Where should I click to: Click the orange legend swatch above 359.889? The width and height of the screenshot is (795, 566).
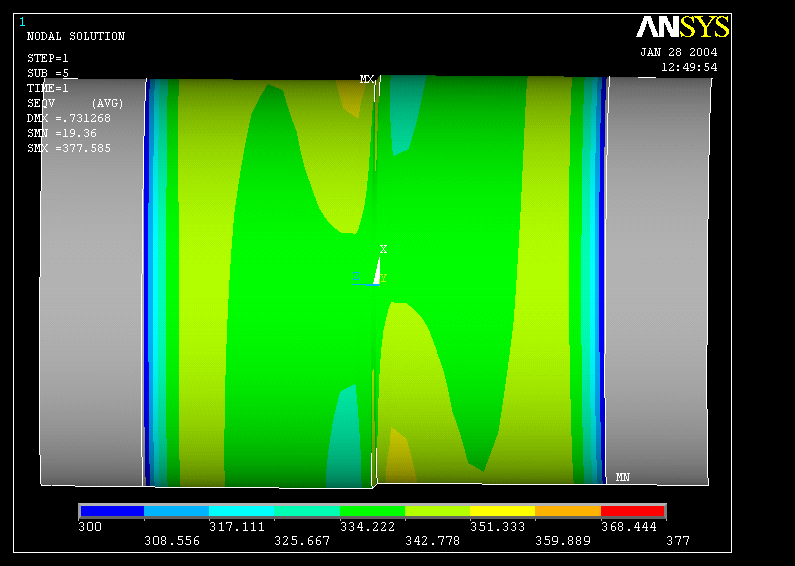tap(568, 511)
